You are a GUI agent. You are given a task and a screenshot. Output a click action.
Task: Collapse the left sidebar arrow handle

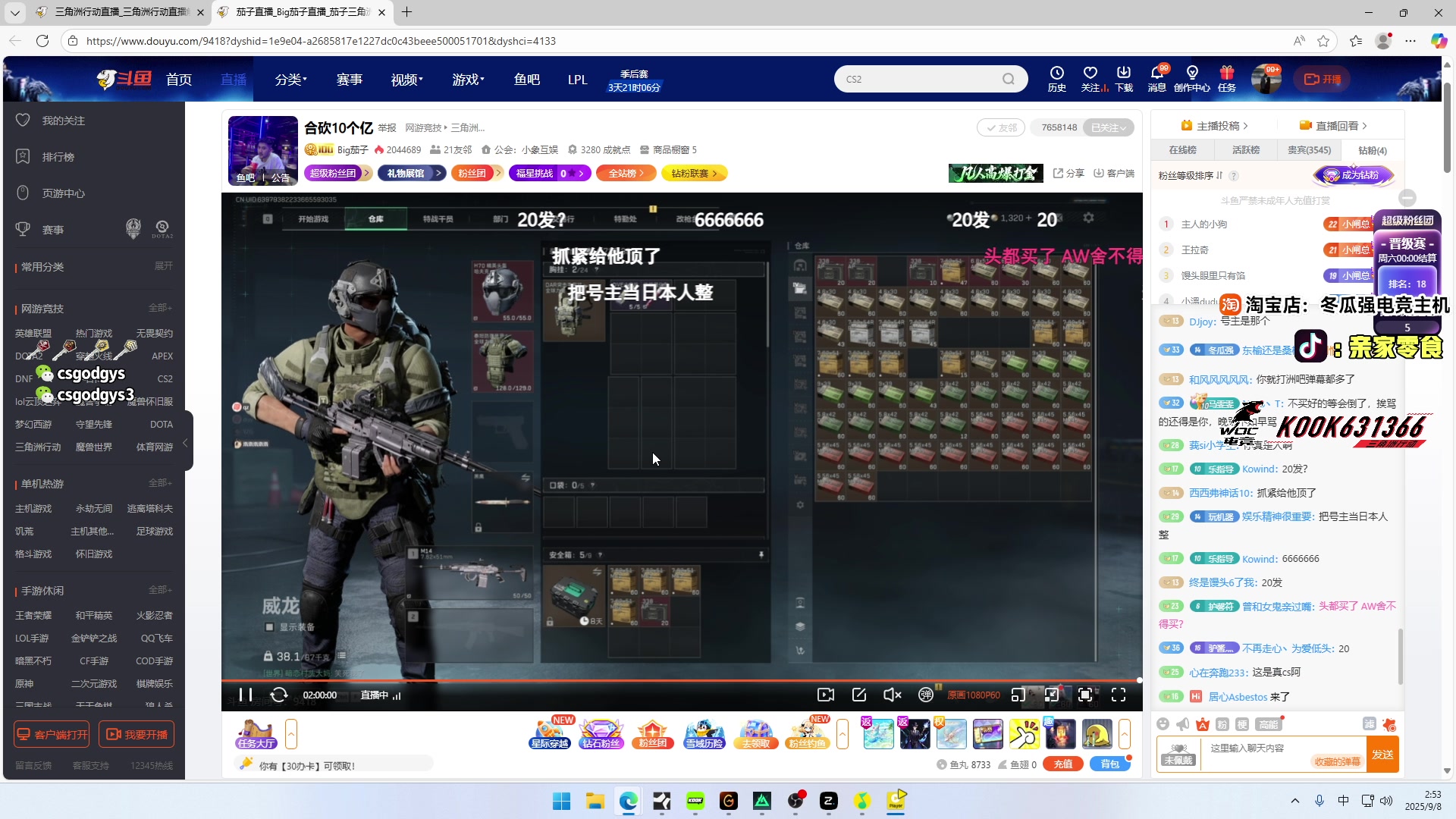click(x=186, y=441)
